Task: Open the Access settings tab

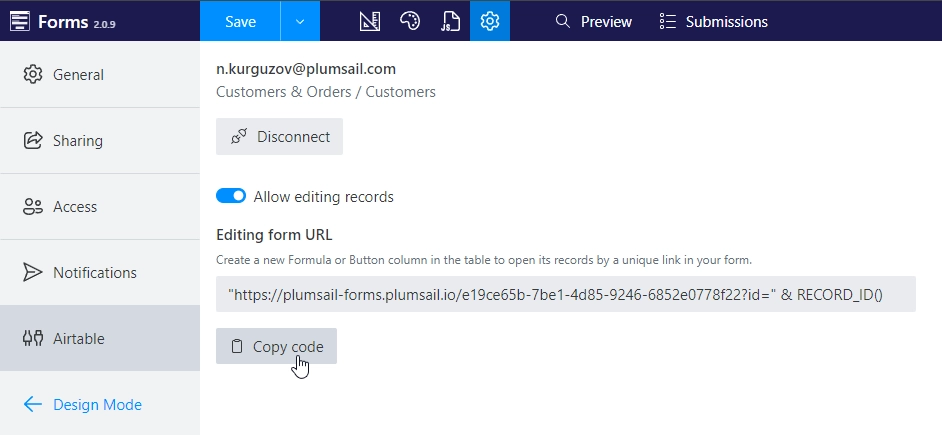Action: pos(100,207)
